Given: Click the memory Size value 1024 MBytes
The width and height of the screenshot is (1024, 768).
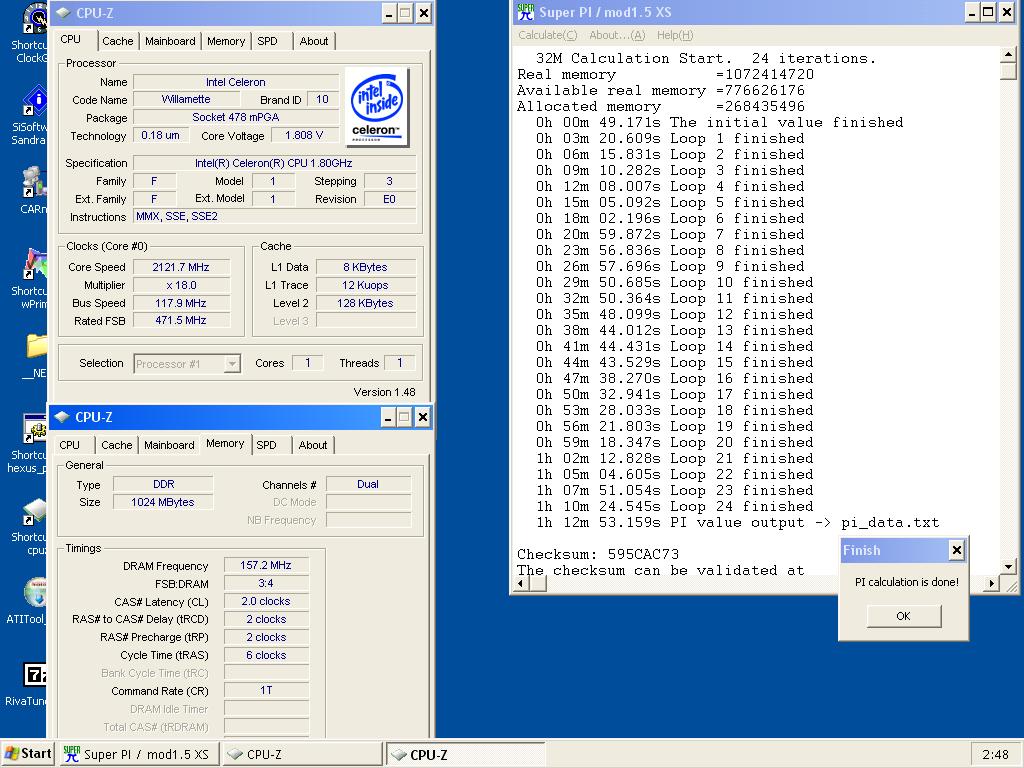Looking at the screenshot, I should tap(163, 502).
